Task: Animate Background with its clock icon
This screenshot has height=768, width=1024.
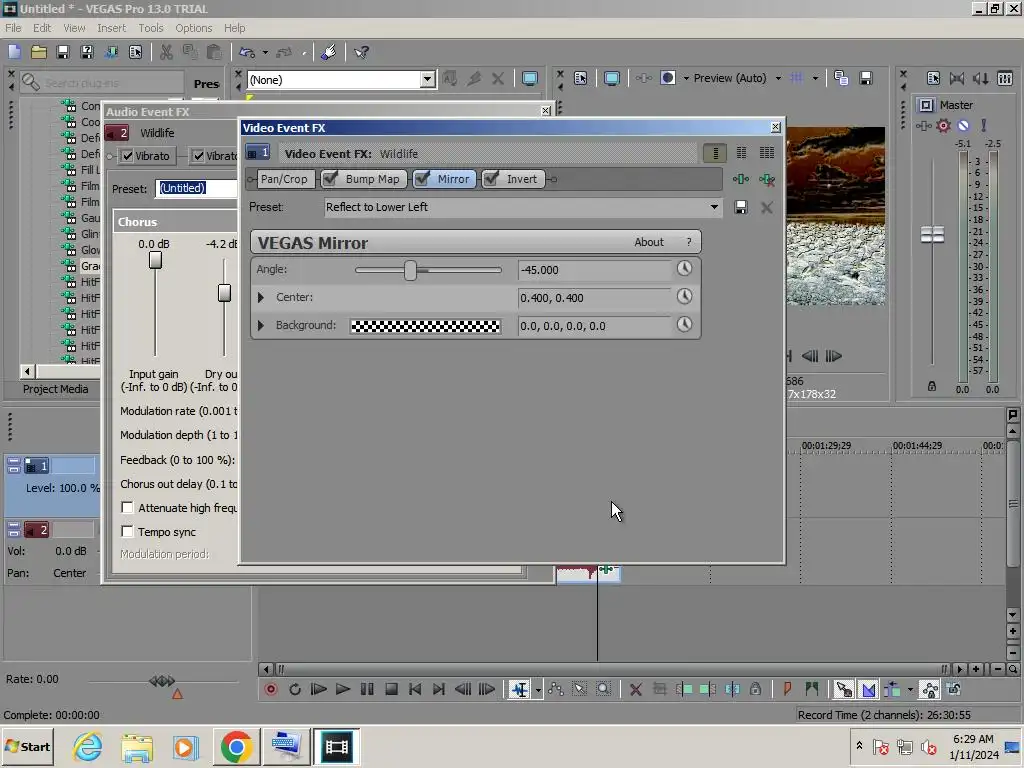Action: 684,325
